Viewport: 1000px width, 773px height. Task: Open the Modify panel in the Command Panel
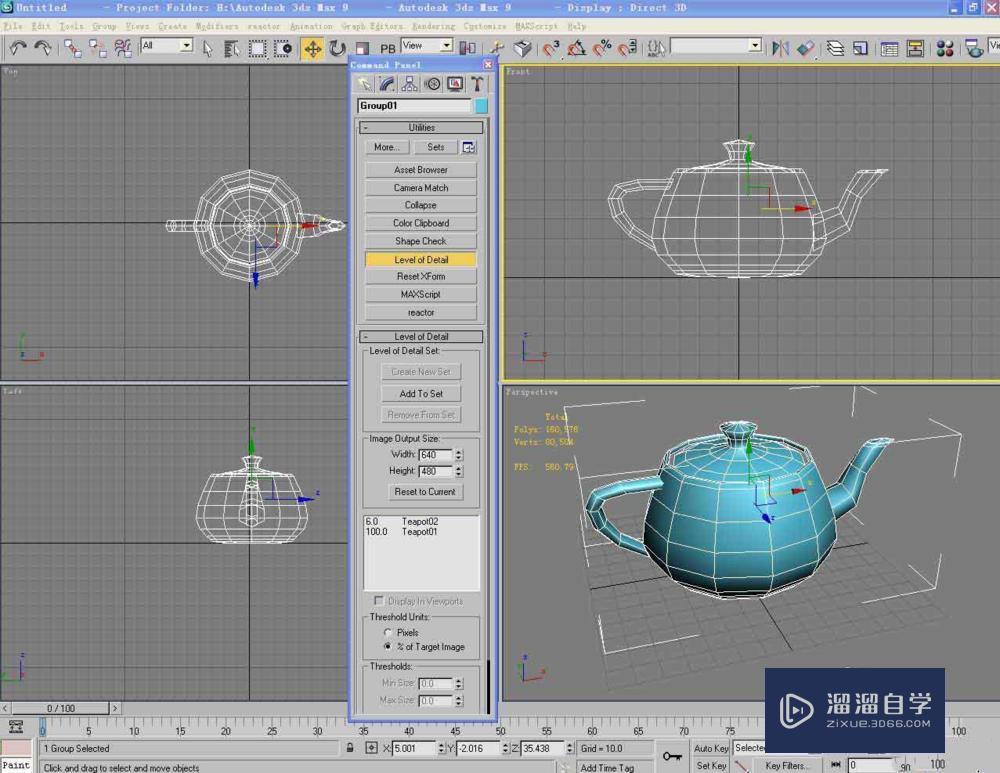386,84
